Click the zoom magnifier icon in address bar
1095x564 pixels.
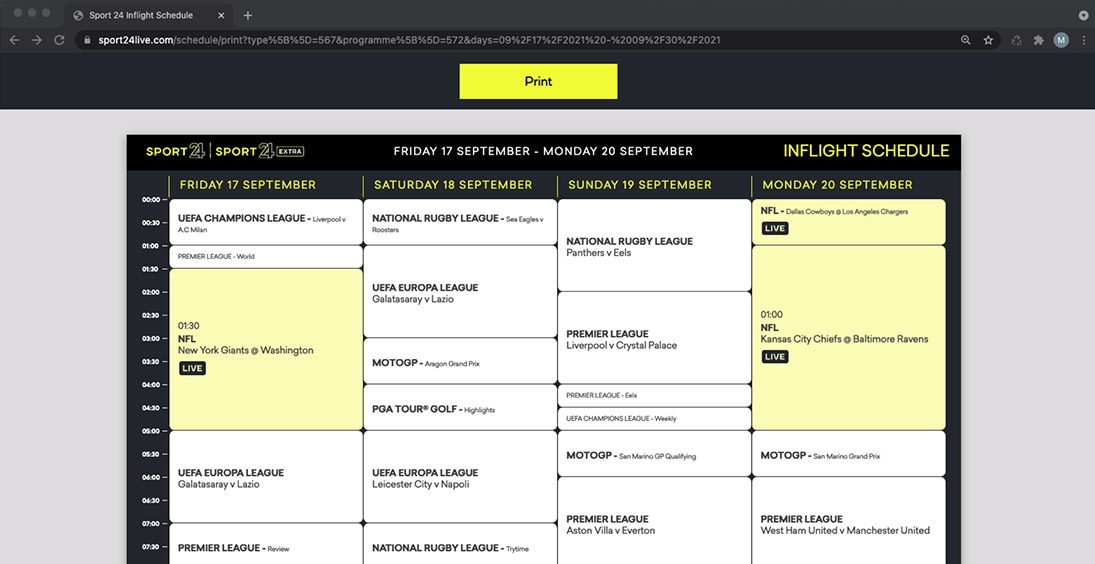point(966,40)
